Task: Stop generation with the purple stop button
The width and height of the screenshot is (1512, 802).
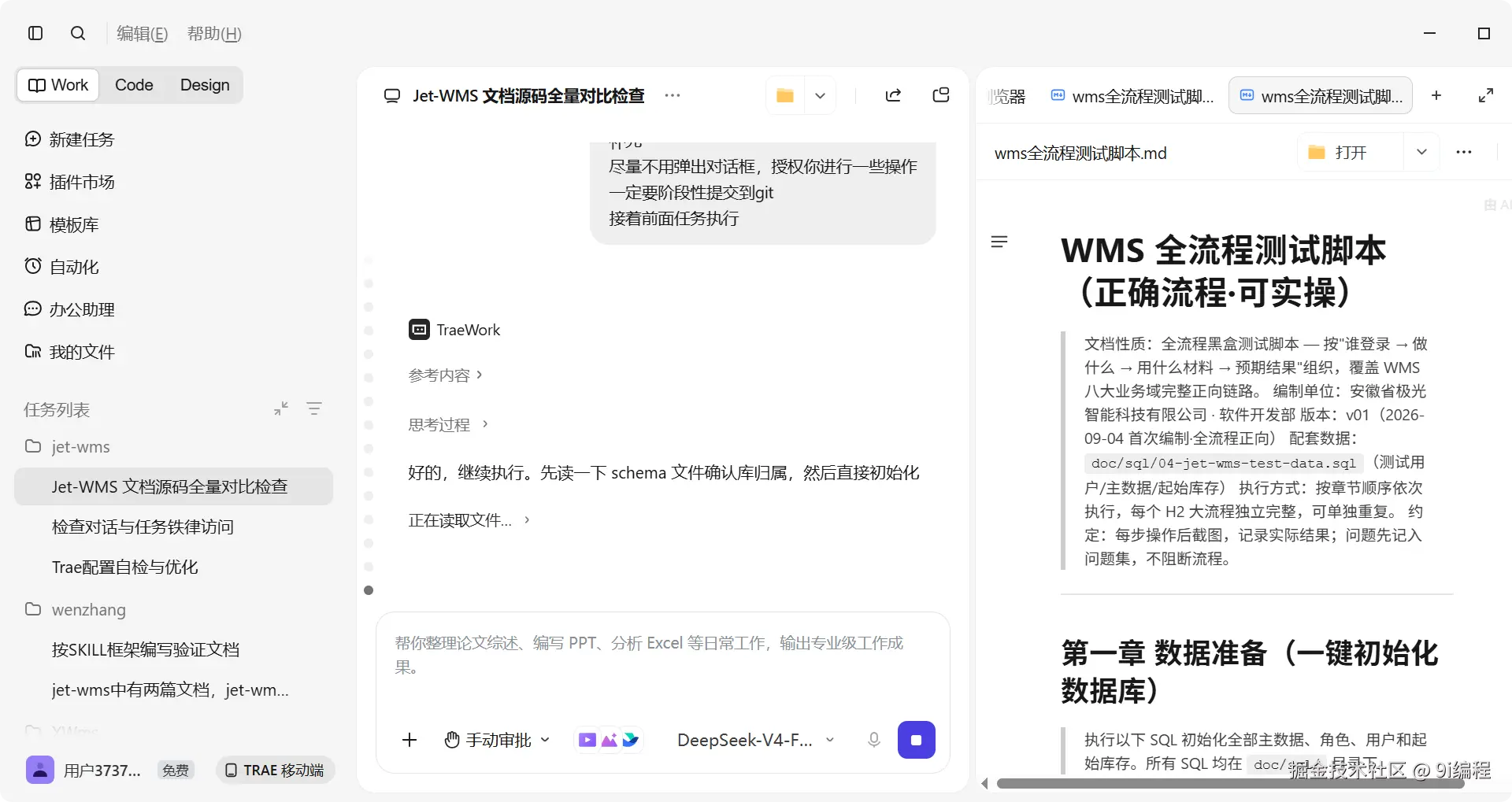Action: coord(917,740)
